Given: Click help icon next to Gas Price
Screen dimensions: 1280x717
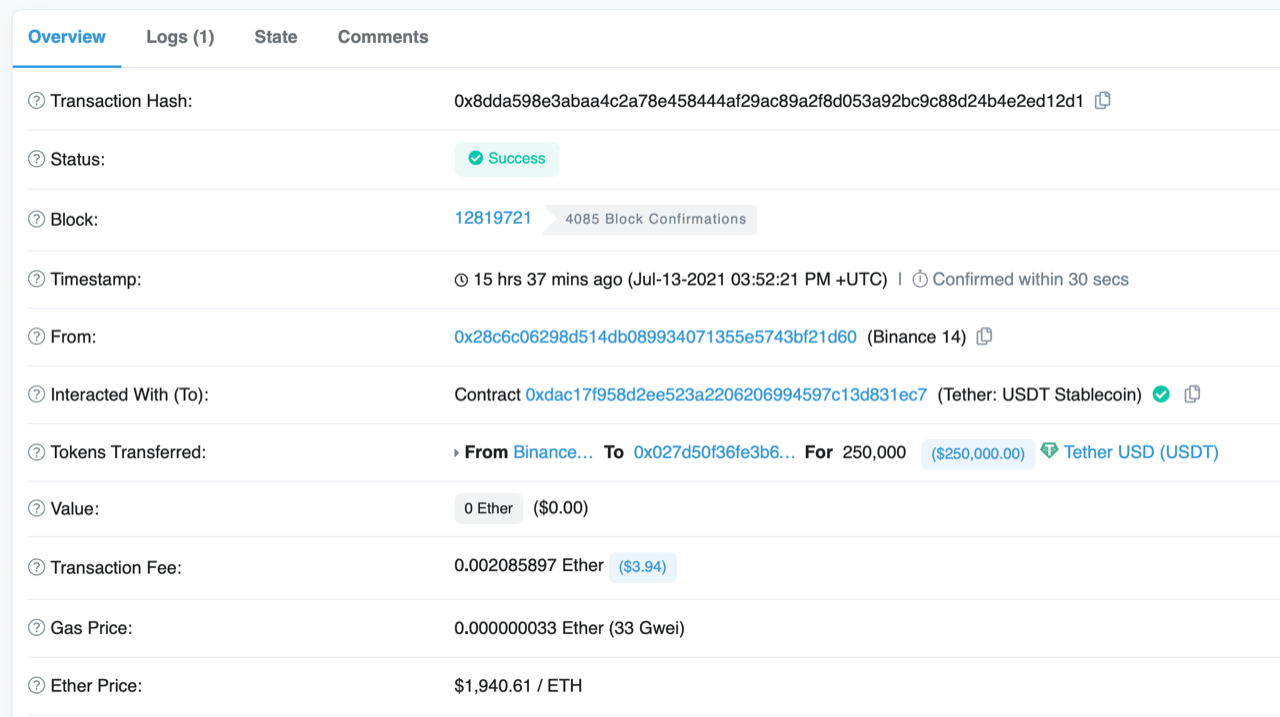Looking at the screenshot, I should pyautogui.click(x=37, y=628).
